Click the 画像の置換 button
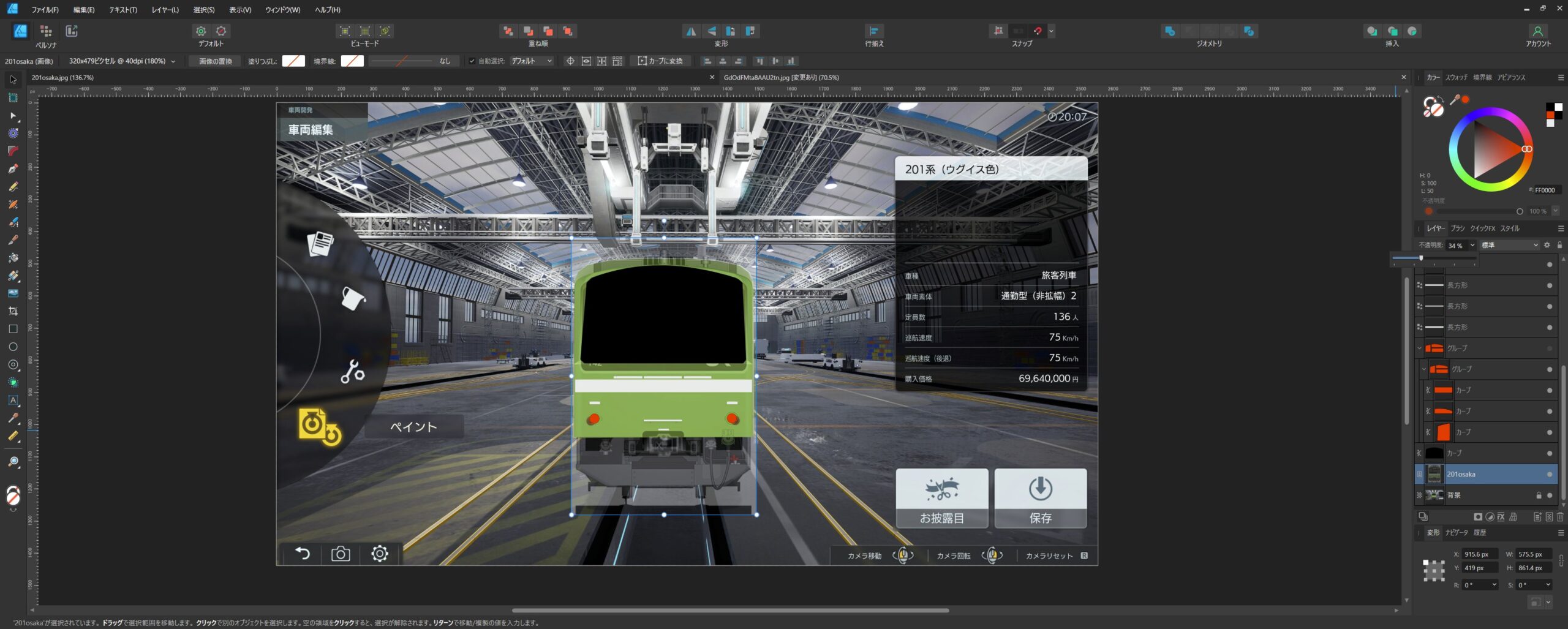The width and height of the screenshot is (1568, 629). click(213, 61)
